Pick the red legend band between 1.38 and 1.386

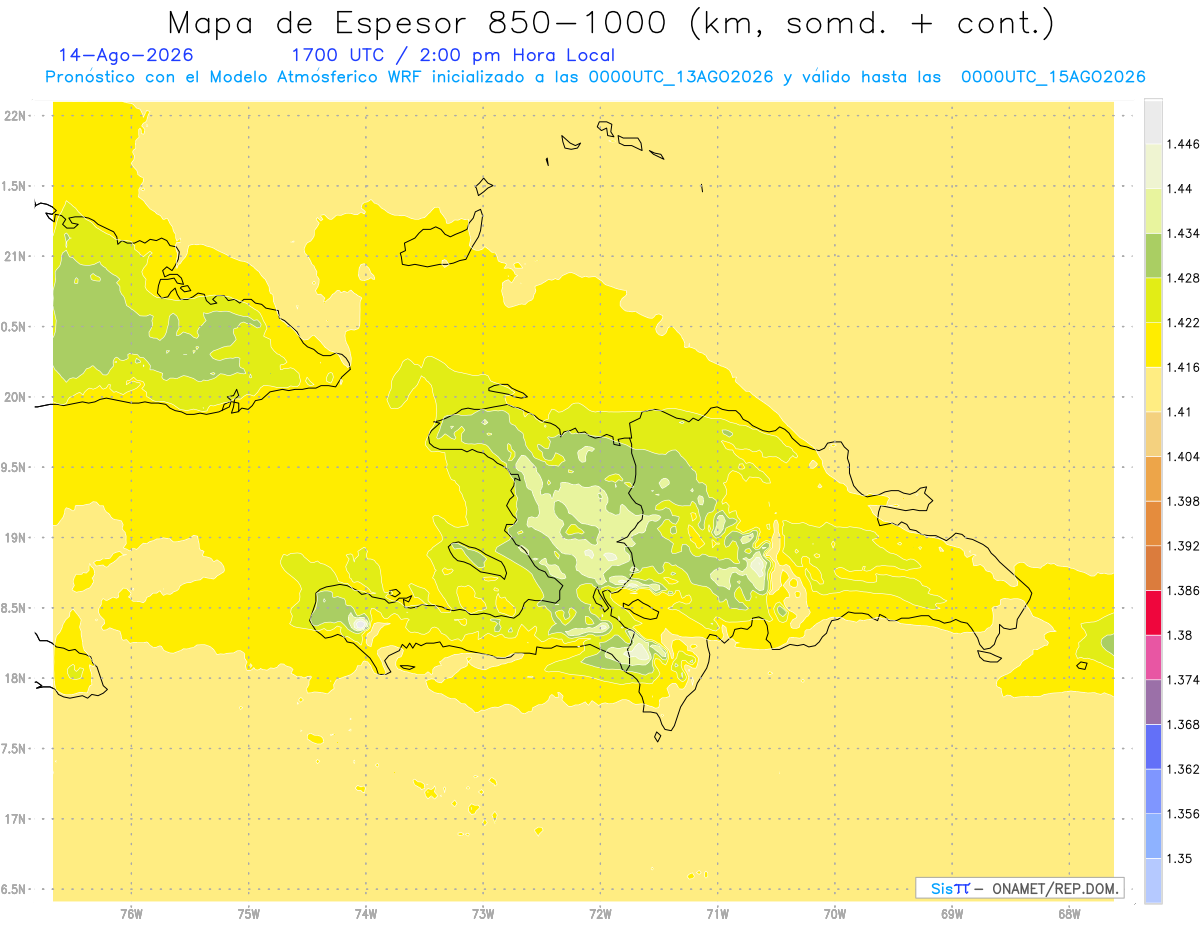click(1153, 613)
